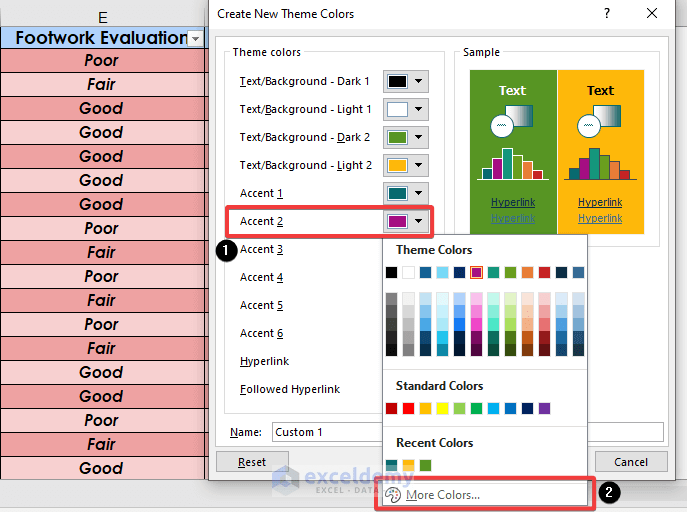This screenshot has height=512, width=687.
Task: Click the Accent 5 label
Action: pos(262,305)
